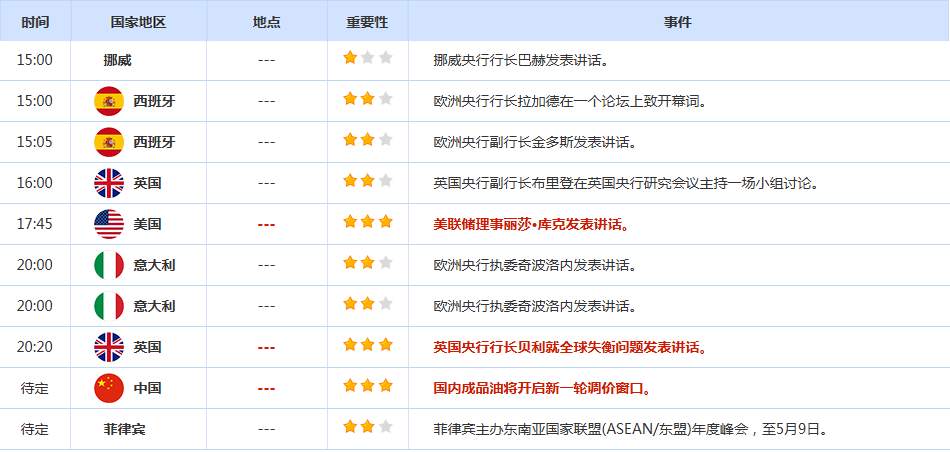Click the star rating in the 16:00 英国 row
The height and width of the screenshot is (452, 950).
tap(368, 181)
